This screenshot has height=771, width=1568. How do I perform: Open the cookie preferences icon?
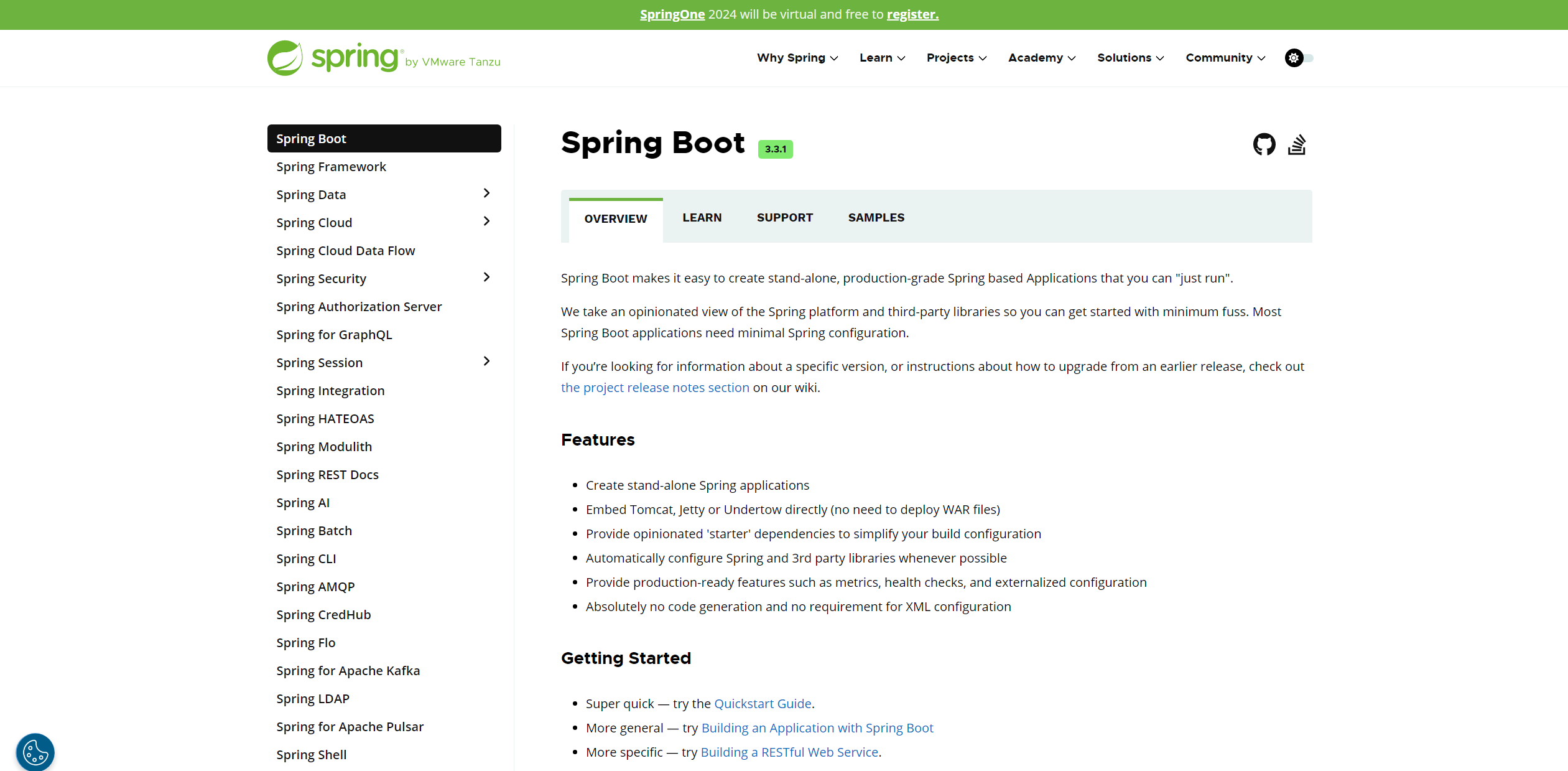tap(35, 752)
